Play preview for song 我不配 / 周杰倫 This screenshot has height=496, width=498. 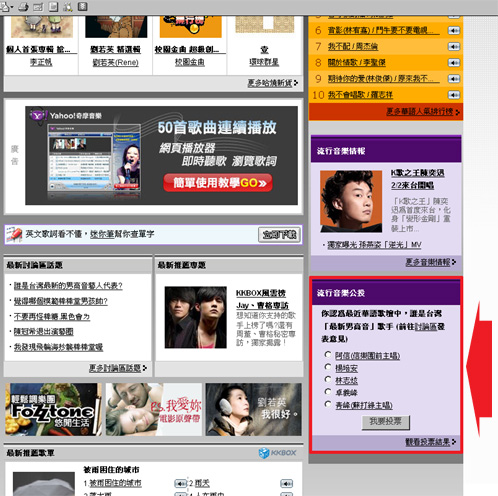454,46
